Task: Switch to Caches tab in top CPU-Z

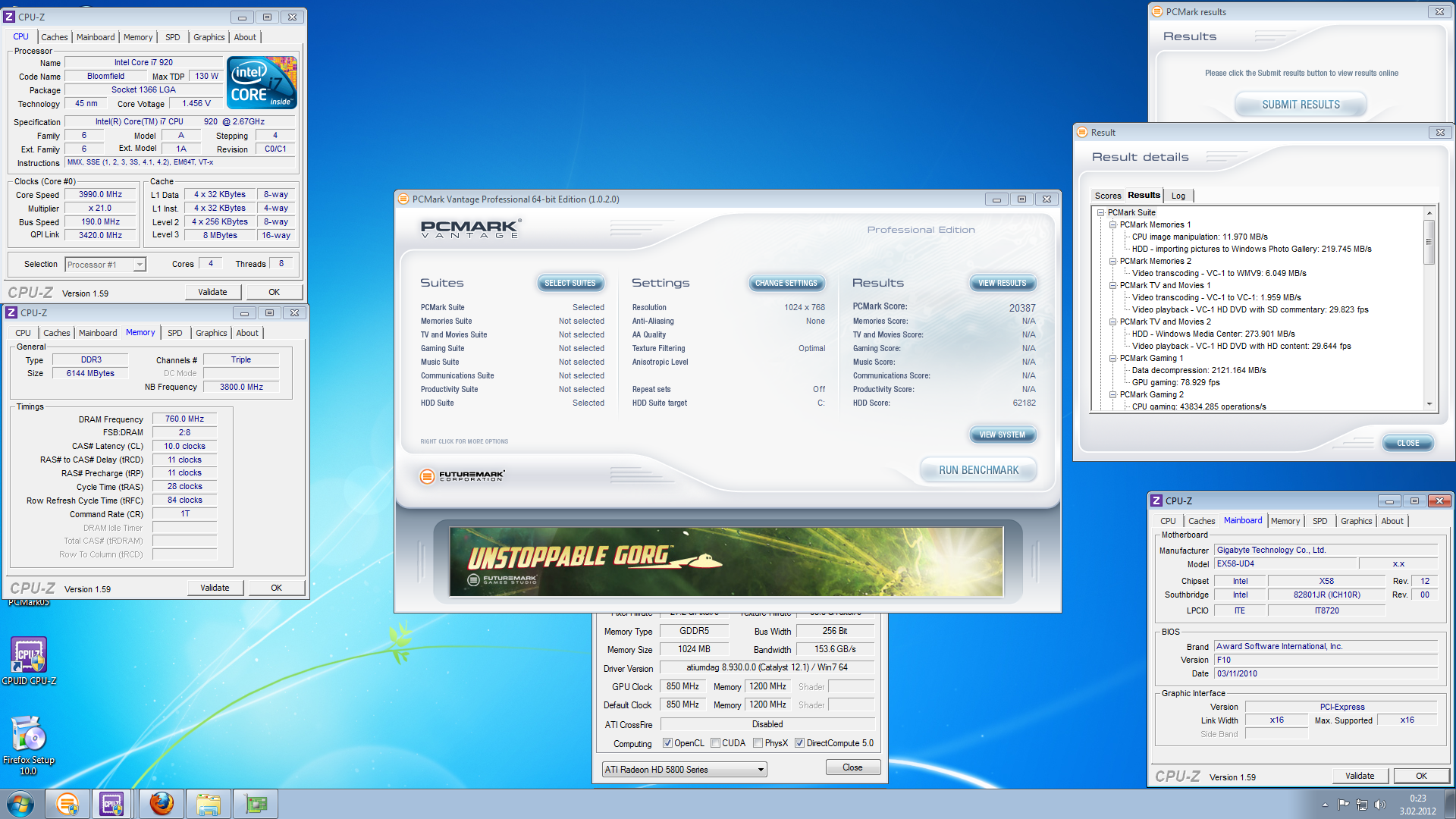Action: pyautogui.click(x=54, y=37)
